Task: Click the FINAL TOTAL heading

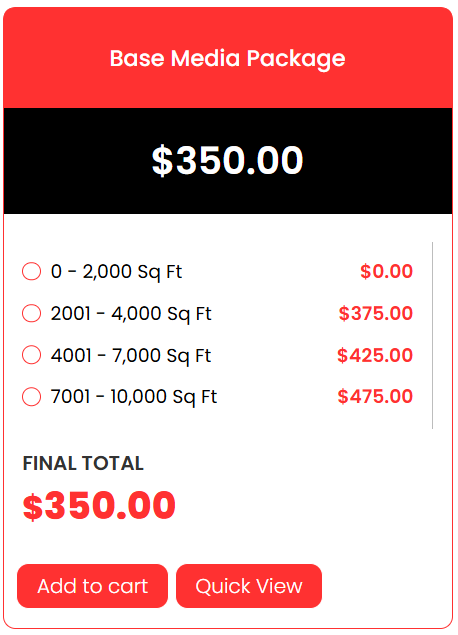Action: (x=83, y=463)
